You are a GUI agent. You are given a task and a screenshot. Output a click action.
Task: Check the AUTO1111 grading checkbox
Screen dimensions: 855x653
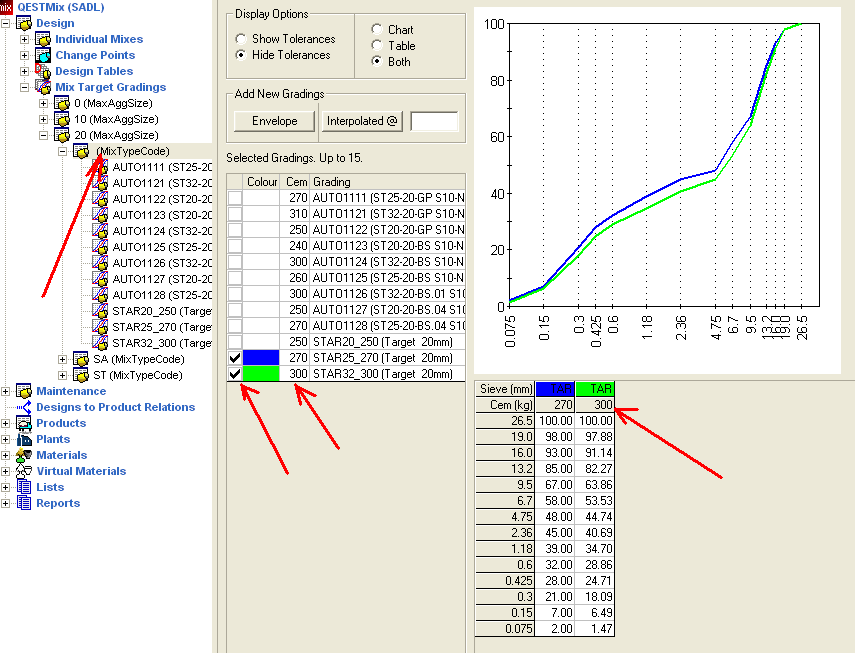[235, 198]
